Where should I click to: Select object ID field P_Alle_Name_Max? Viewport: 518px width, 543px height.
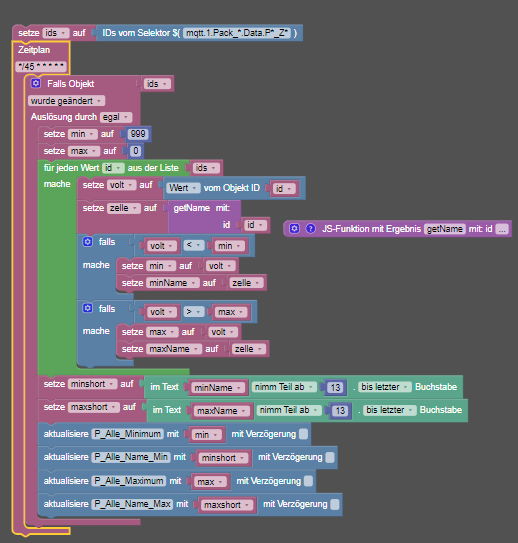tap(132, 504)
